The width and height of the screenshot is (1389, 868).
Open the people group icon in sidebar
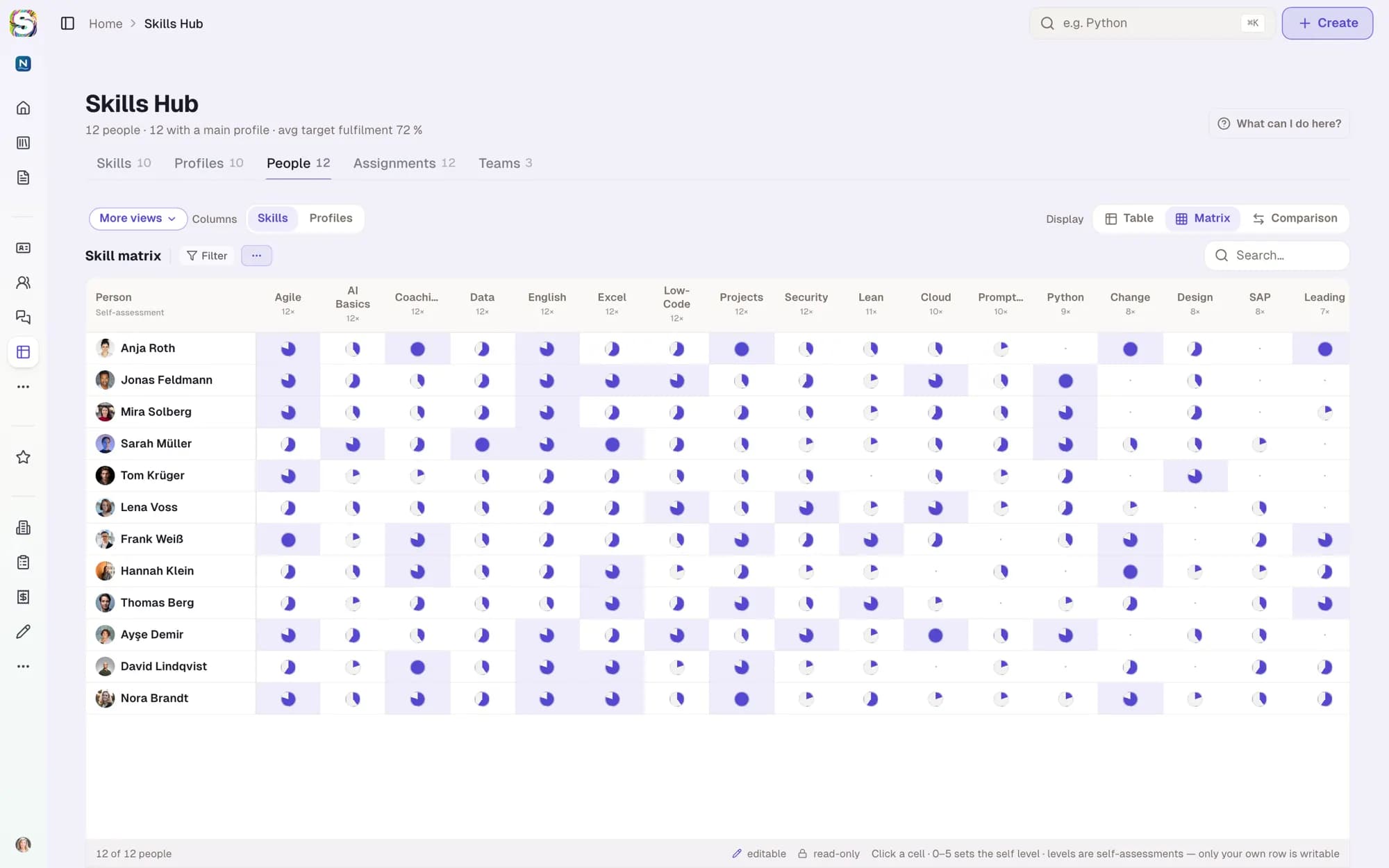coord(23,283)
